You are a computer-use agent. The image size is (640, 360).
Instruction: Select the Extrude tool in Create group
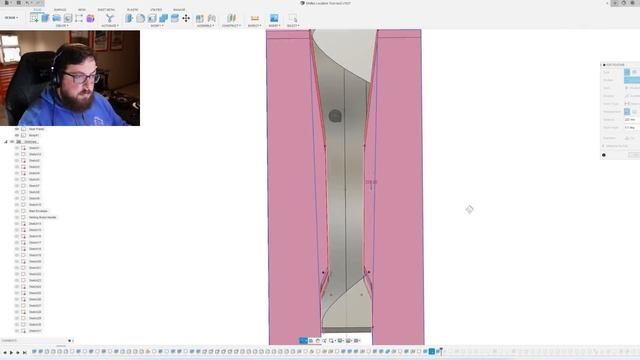(45, 18)
